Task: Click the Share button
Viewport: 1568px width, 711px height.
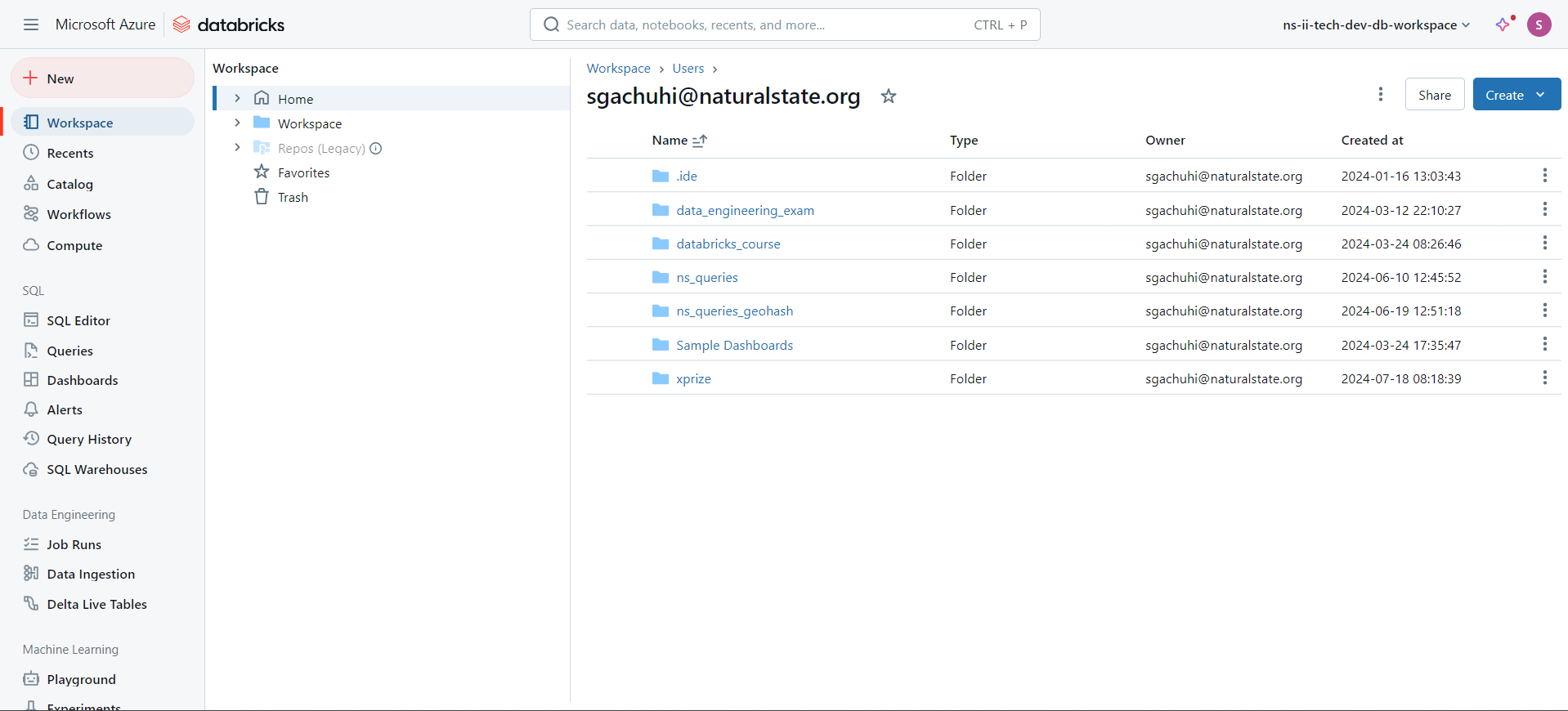Action: 1435,95
